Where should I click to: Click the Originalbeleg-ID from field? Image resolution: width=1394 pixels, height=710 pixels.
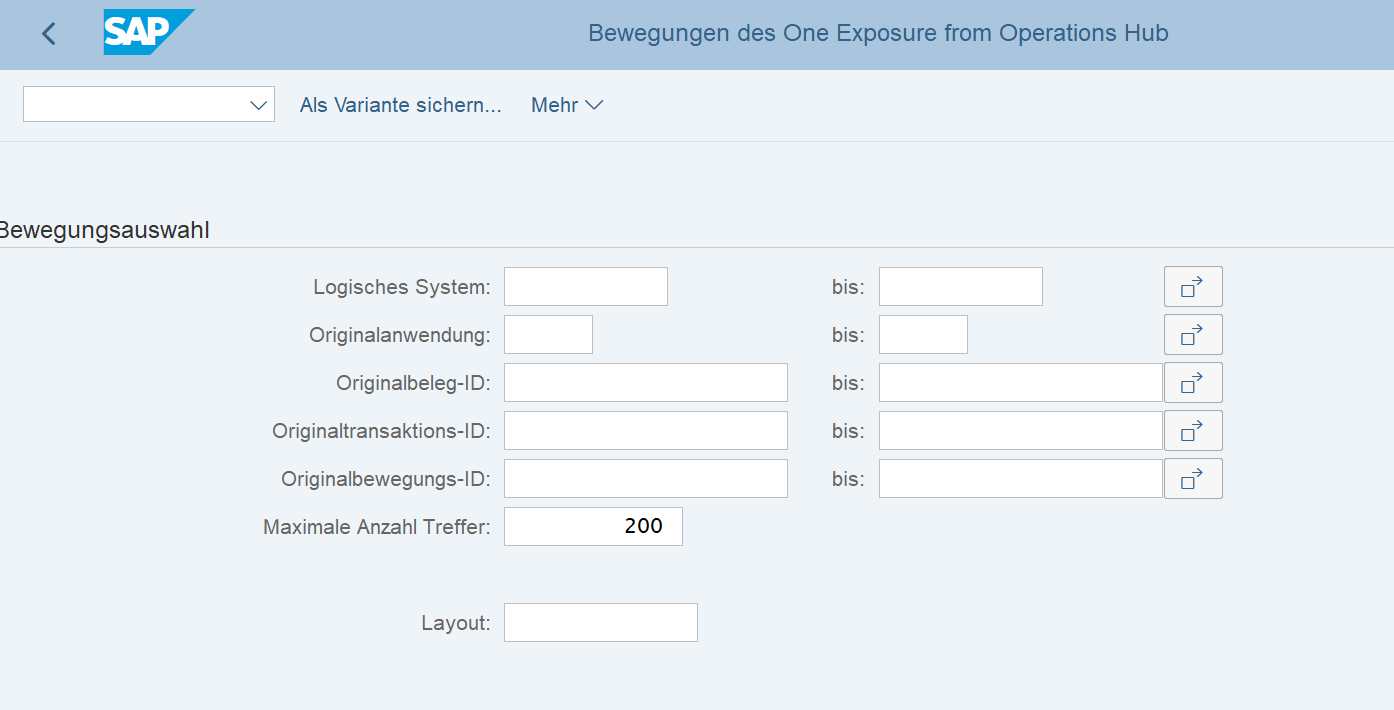[x=645, y=383]
